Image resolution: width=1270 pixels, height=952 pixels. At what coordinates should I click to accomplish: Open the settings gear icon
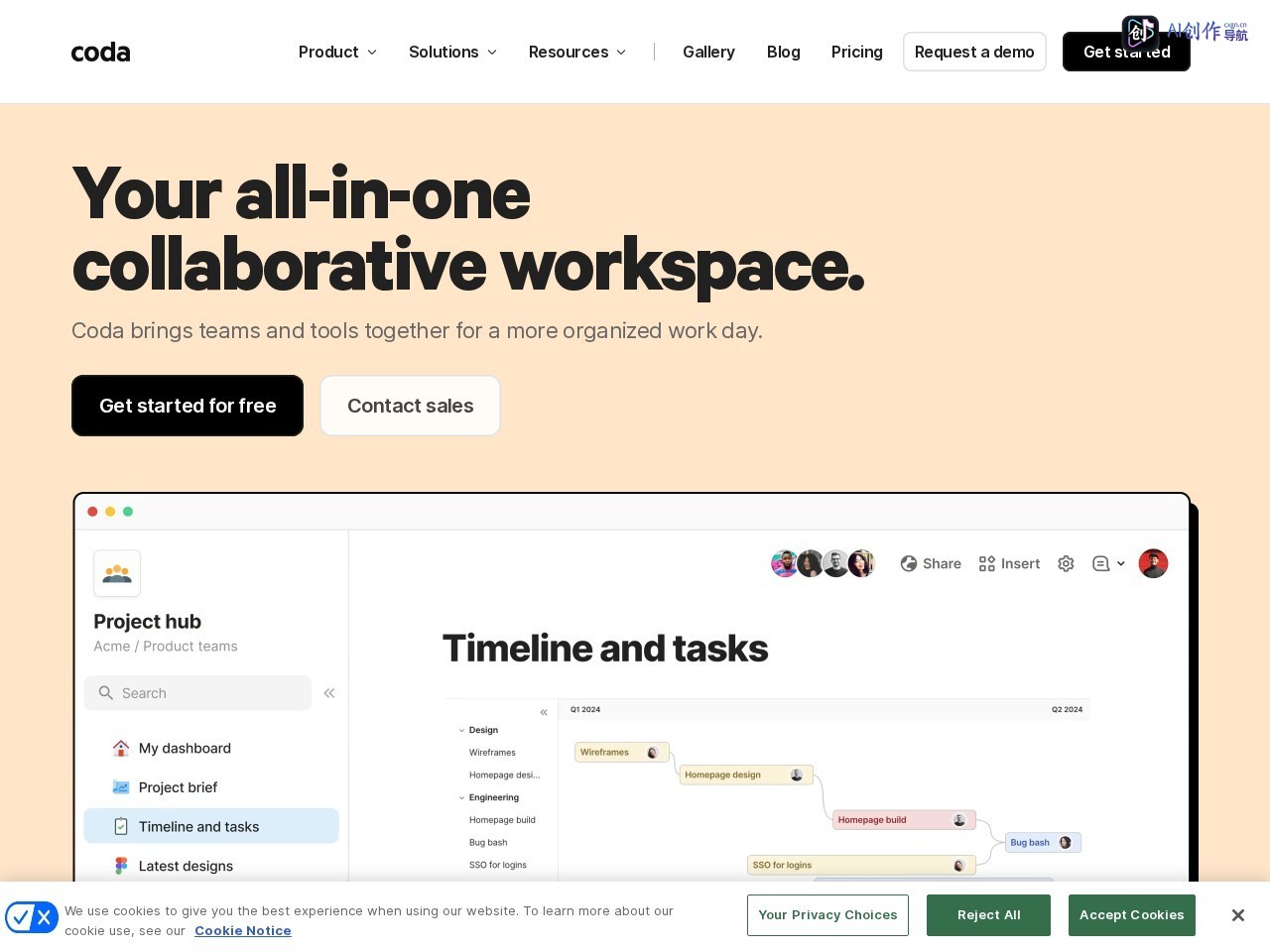coord(1066,563)
